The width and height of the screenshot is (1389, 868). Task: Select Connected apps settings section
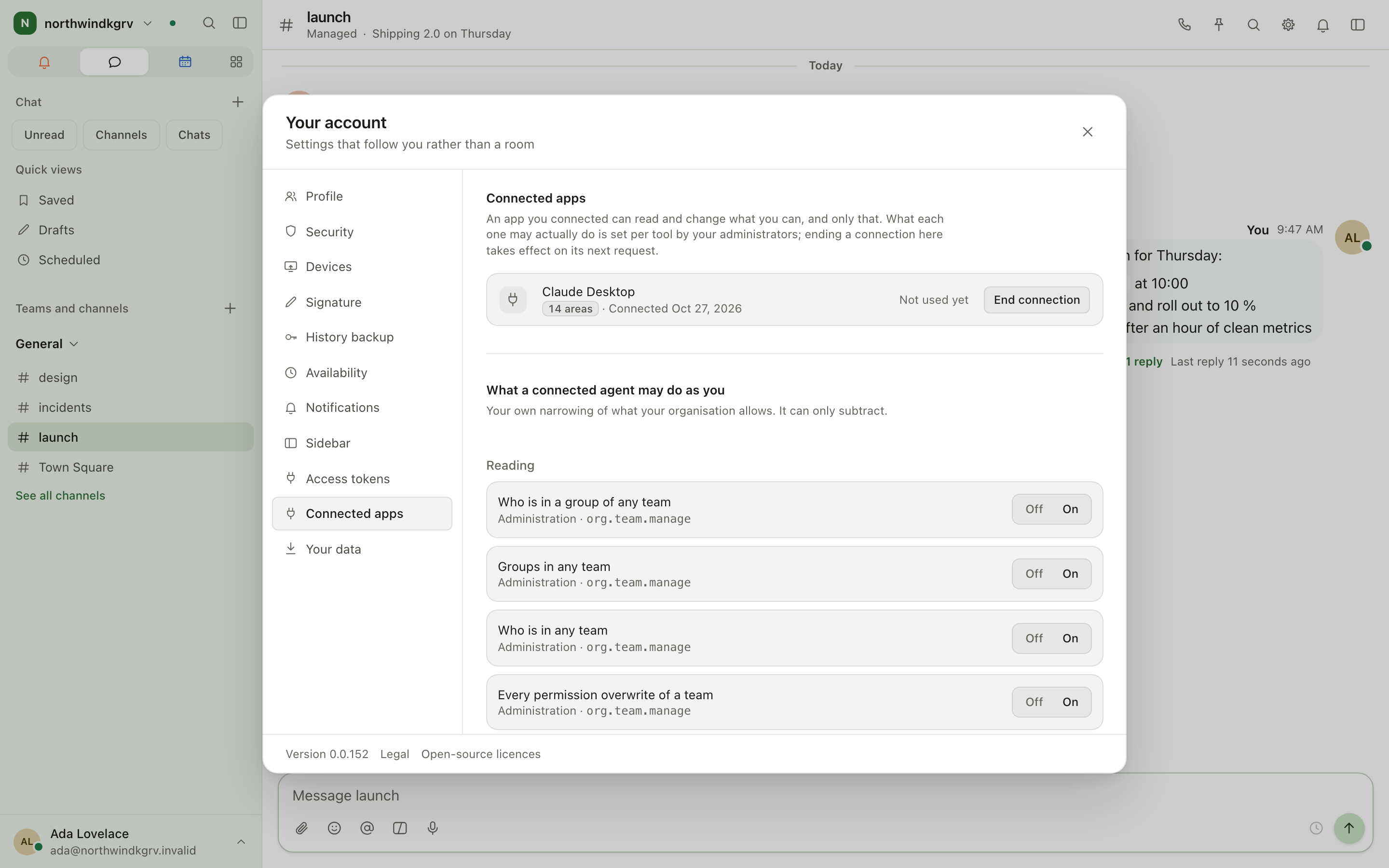click(x=362, y=514)
